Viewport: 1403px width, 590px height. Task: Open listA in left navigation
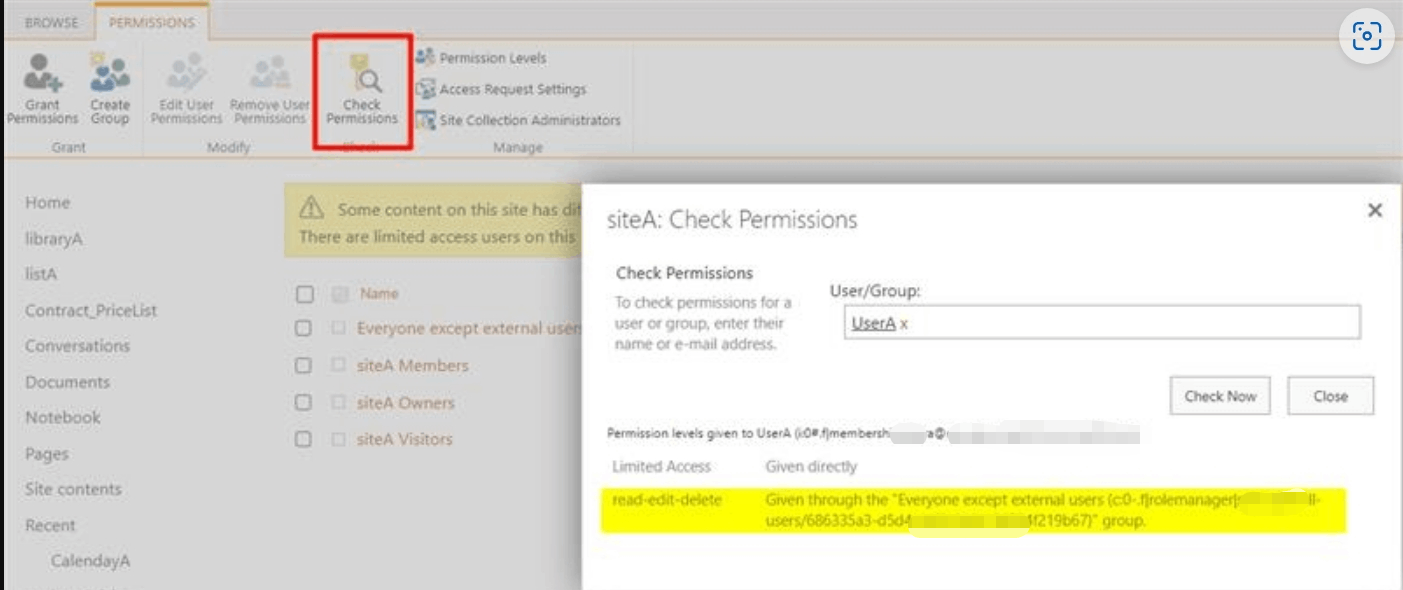pos(41,274)
